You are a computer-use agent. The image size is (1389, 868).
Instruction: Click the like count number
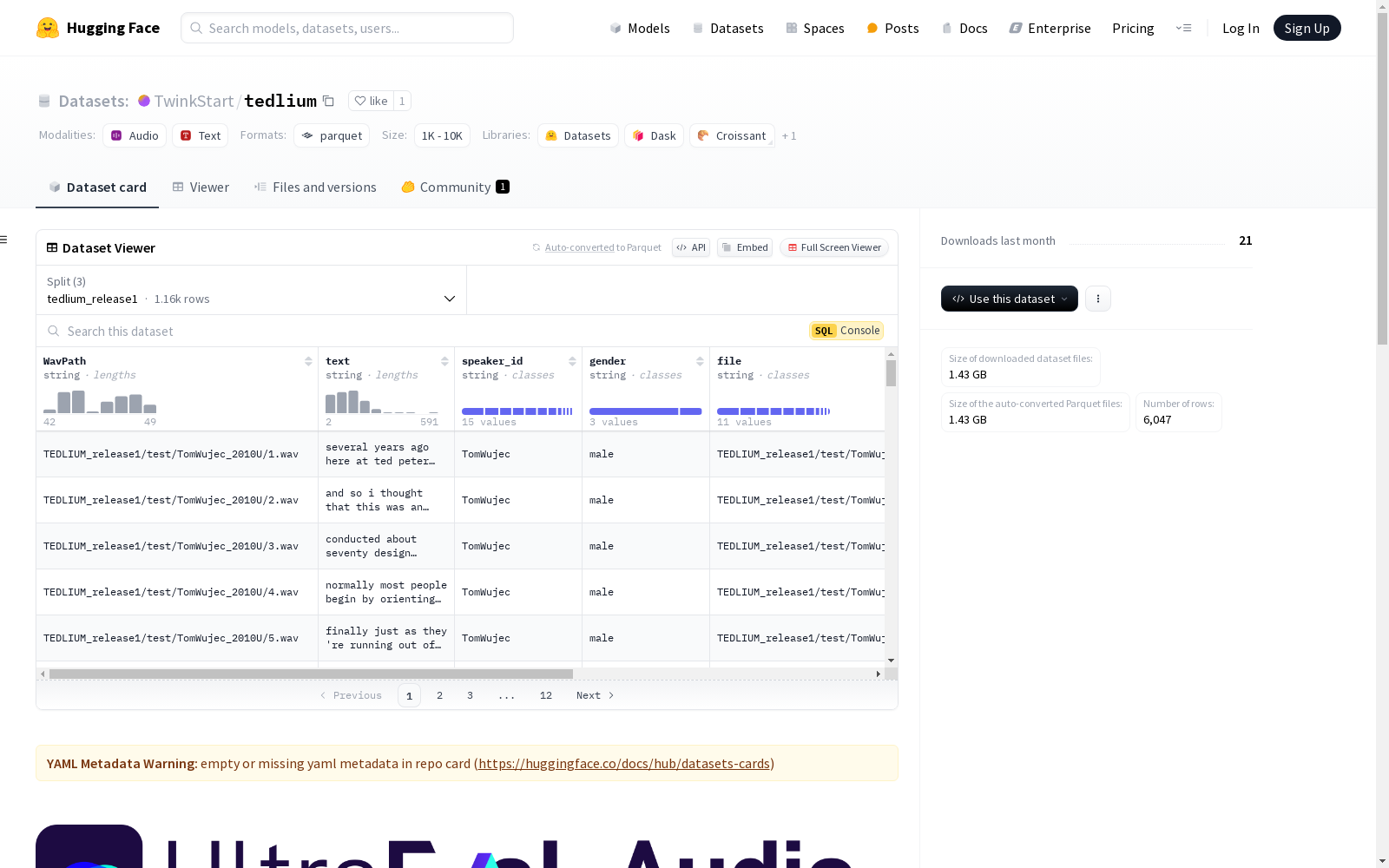[402, 101]
